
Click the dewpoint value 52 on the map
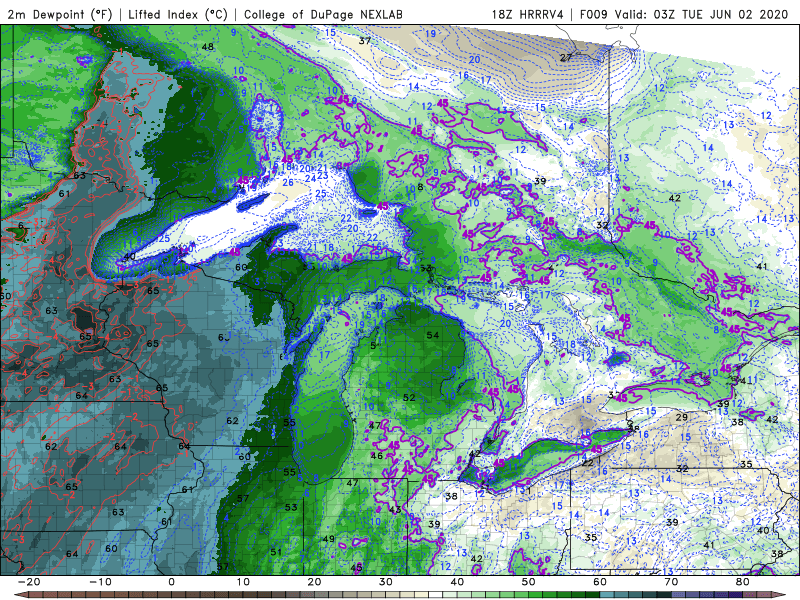(x=409, y=397)
